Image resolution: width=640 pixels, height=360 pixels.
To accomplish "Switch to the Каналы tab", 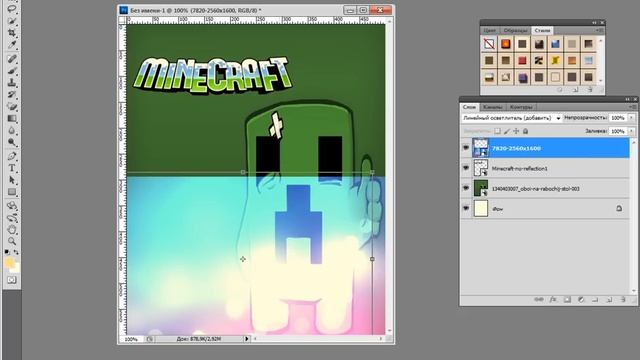I will (x=492, y=107).
